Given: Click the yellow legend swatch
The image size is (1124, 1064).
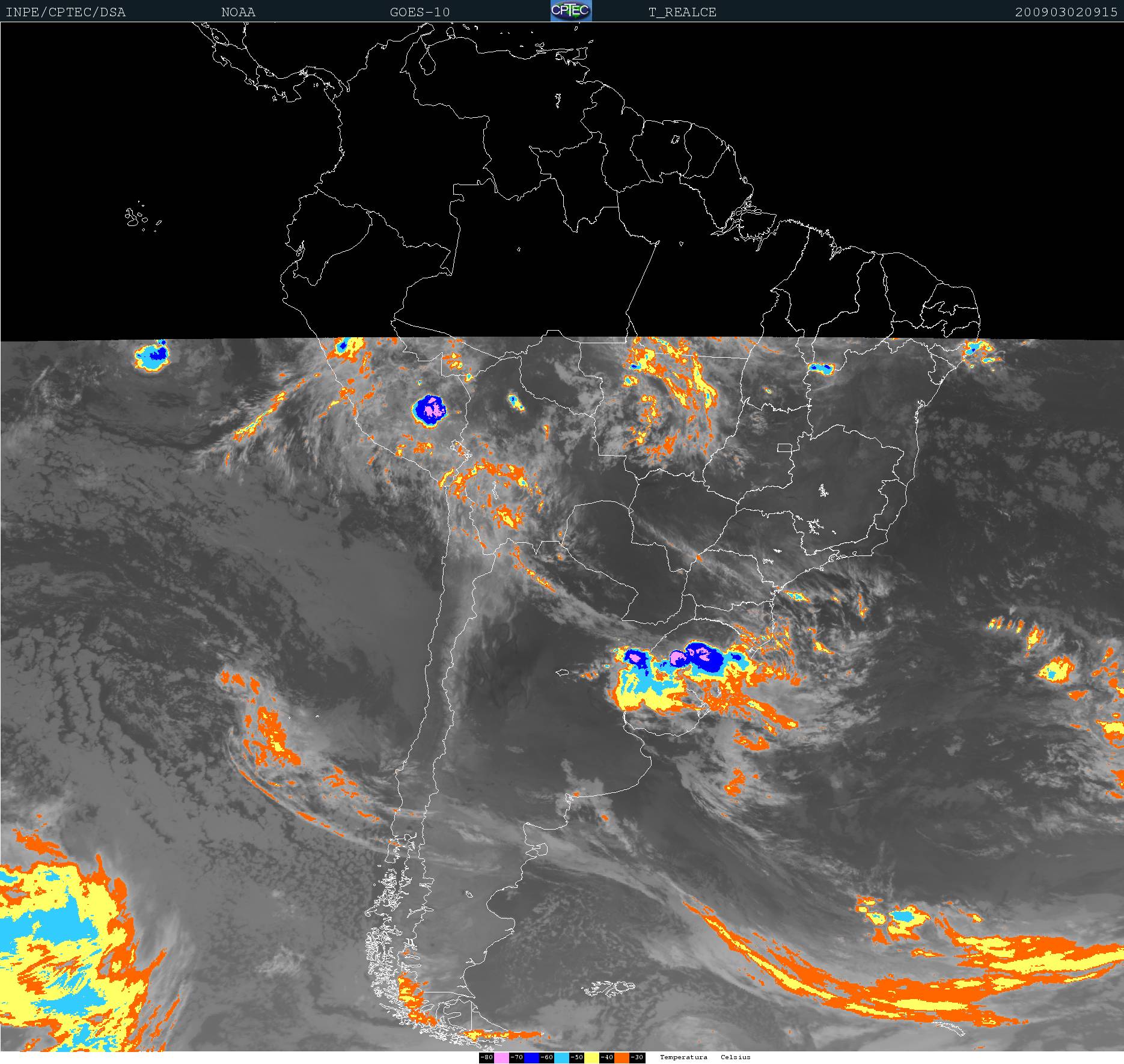Looking at the screenshot, I should [591, 1057].
